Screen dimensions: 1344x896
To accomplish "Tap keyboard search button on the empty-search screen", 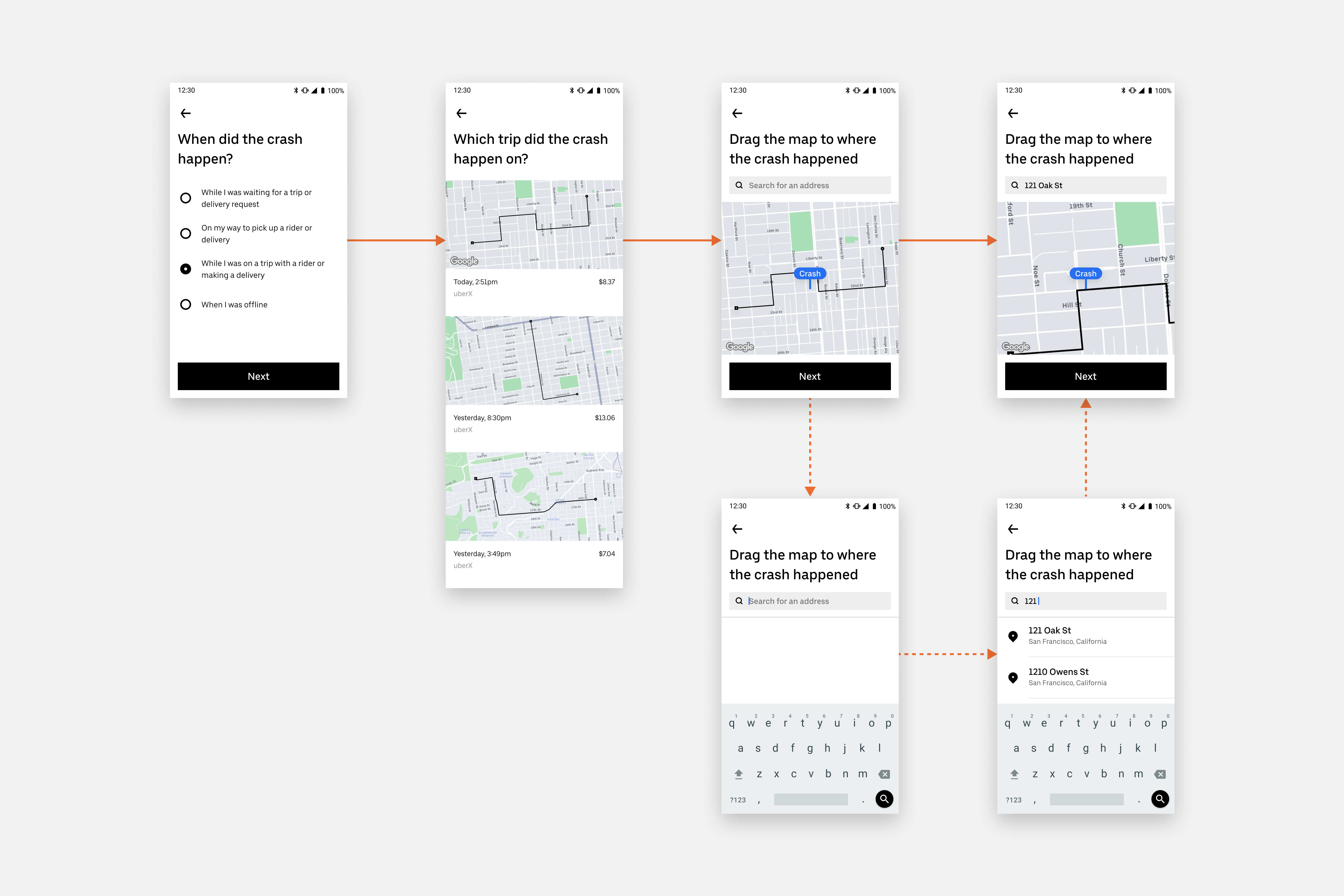I will click(x=884, y=799).
